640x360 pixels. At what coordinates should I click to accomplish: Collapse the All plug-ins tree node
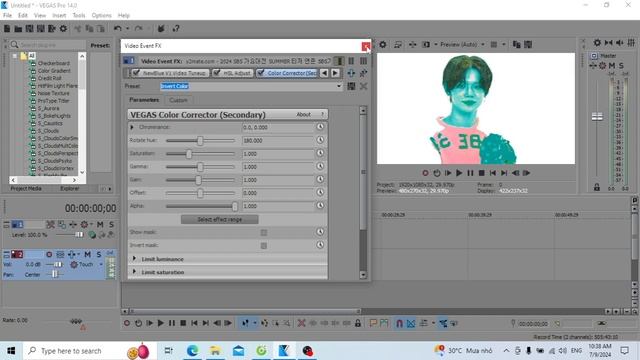pyautogui.click(x=15, y=56)
